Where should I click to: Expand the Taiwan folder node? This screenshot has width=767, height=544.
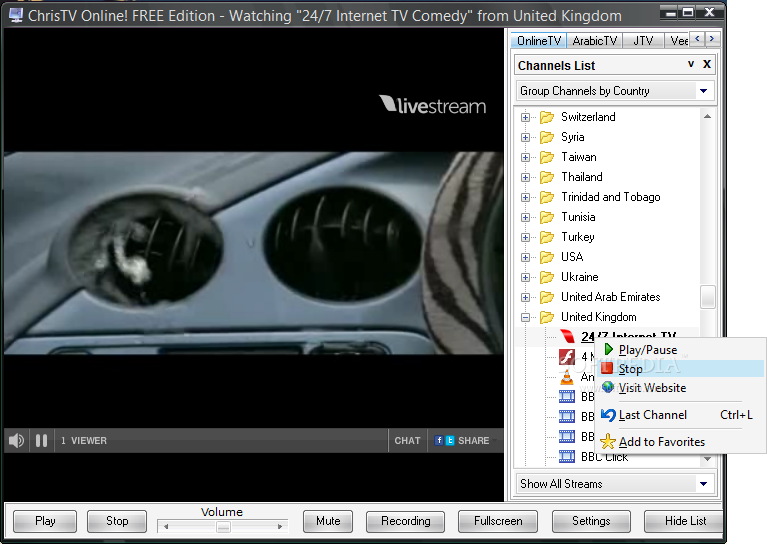525,158
